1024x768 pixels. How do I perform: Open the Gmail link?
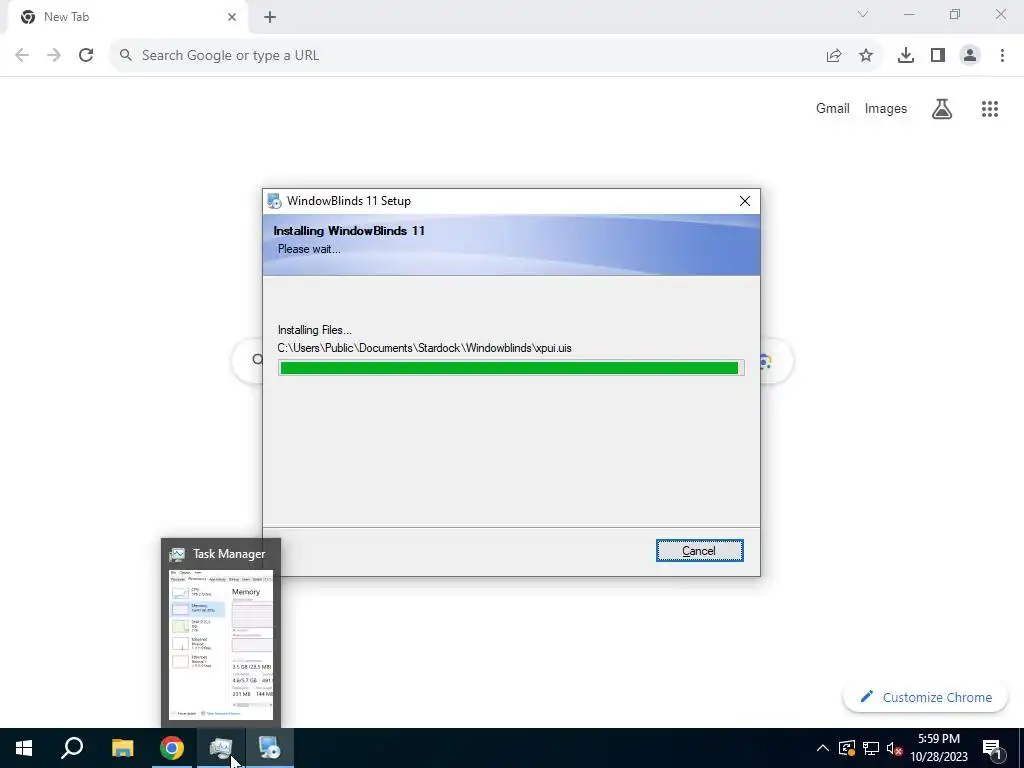point(833,108)
